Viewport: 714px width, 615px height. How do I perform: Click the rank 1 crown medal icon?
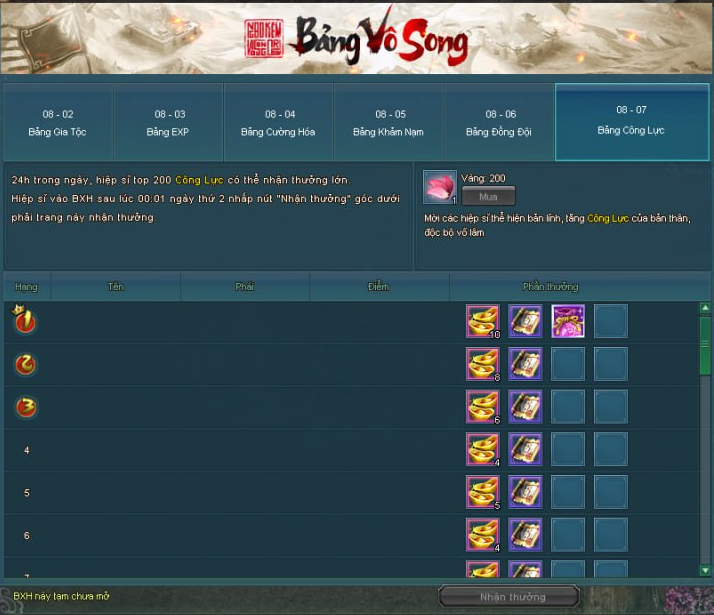pos(25,320)
